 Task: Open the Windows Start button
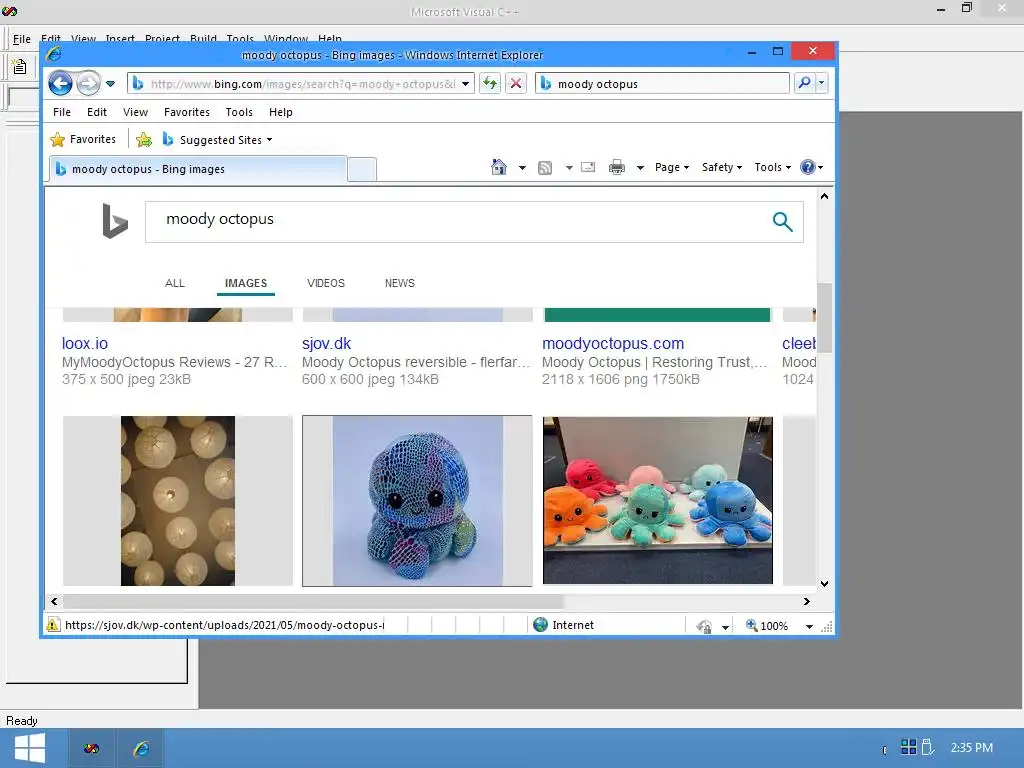click(29, 748)
